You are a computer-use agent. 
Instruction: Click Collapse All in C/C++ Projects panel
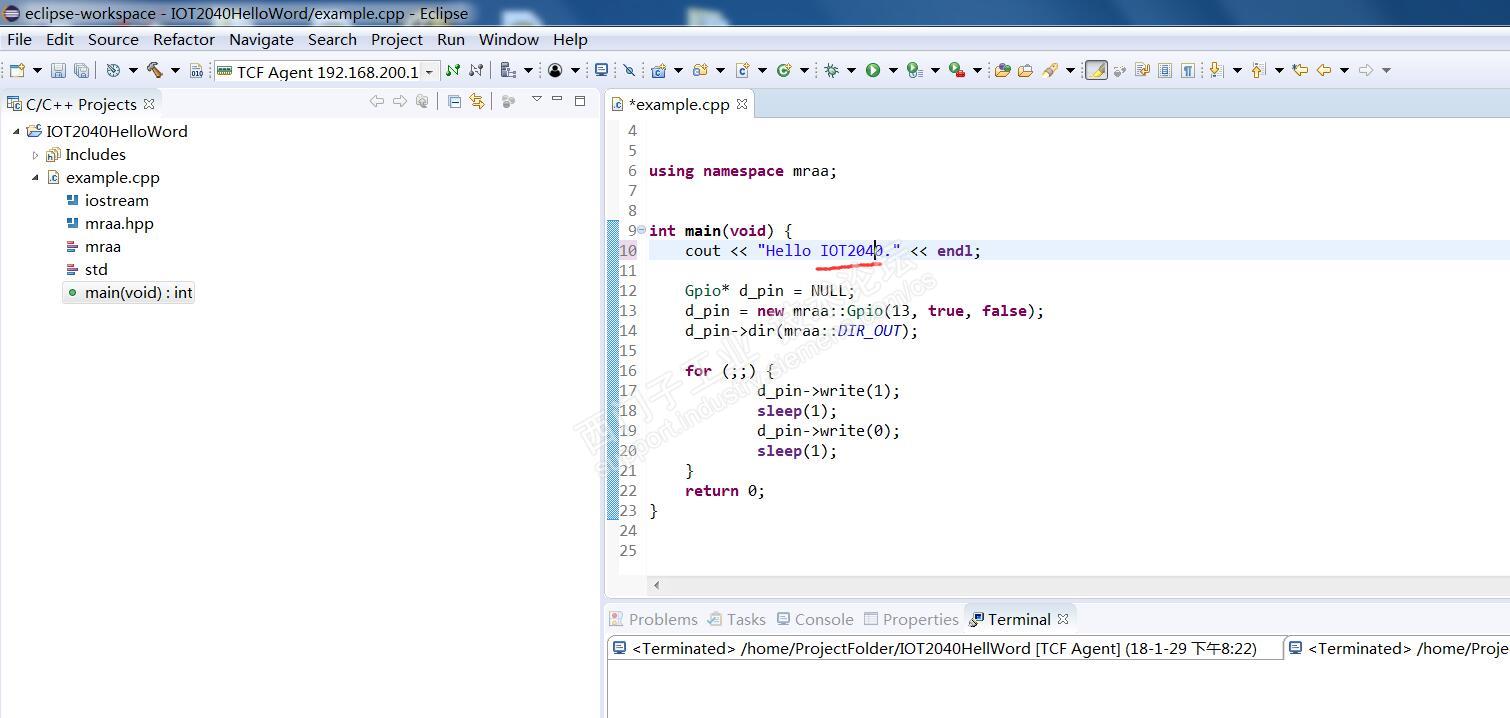click(x=454, y=101)
